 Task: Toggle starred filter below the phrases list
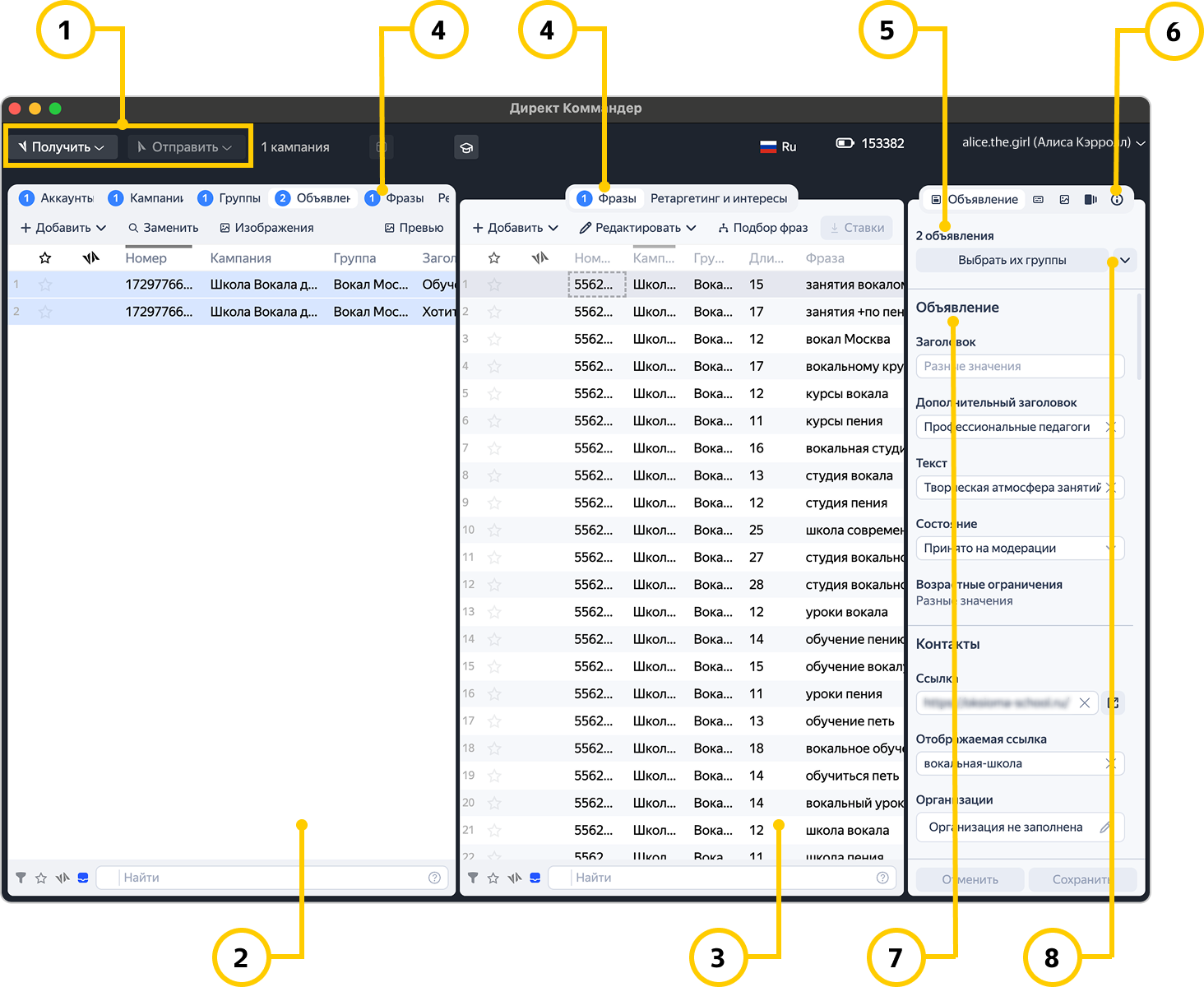point(493,878)
